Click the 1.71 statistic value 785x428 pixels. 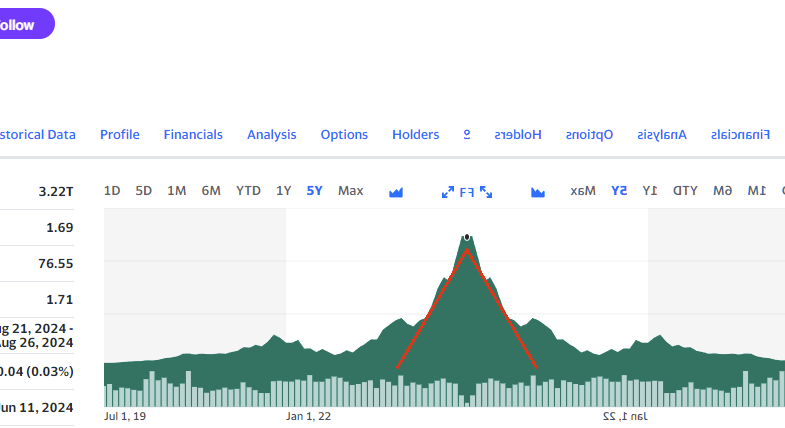[x=60, y=300]
